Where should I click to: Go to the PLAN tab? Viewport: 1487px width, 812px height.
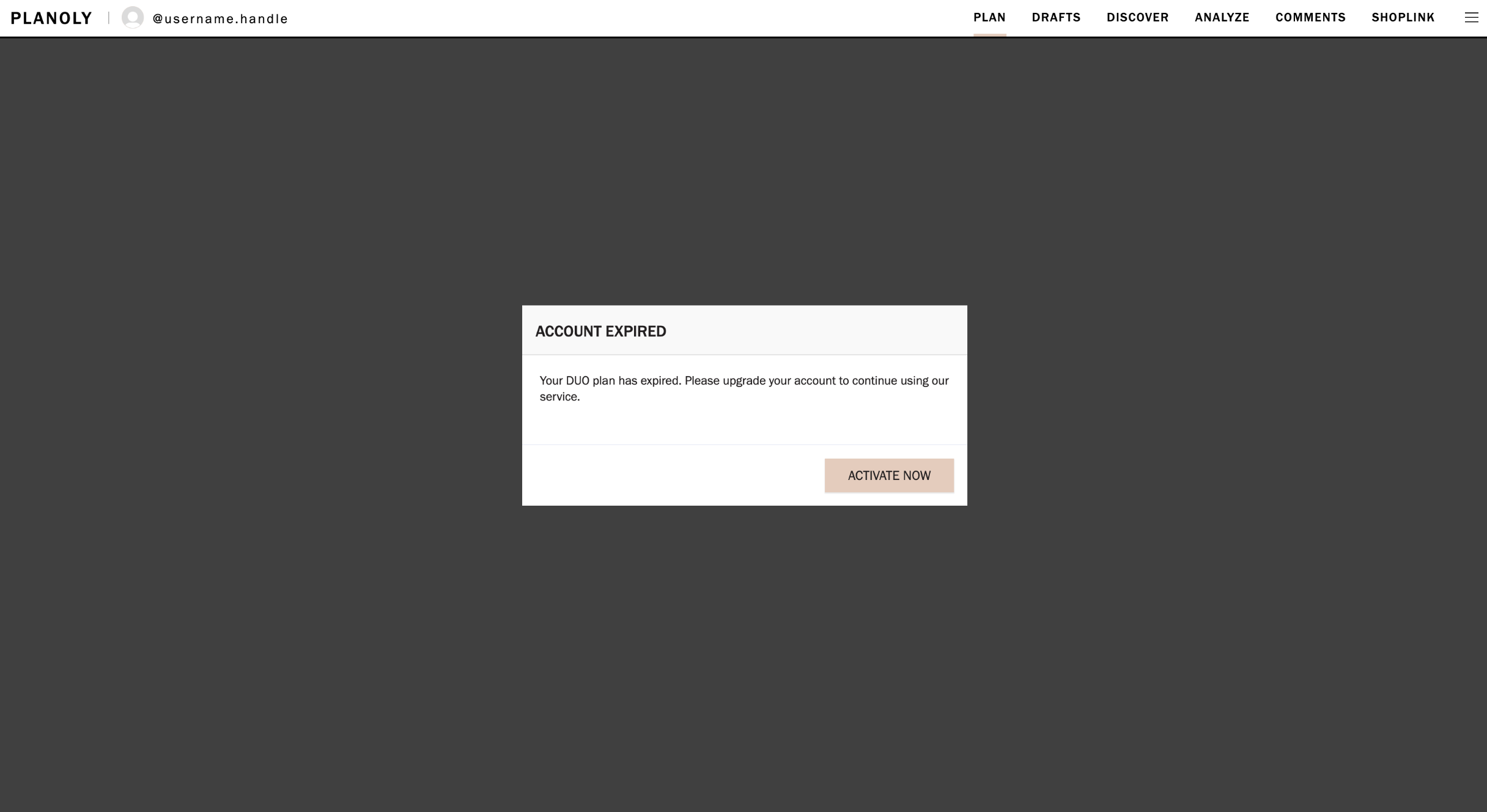tap(989, 18)
